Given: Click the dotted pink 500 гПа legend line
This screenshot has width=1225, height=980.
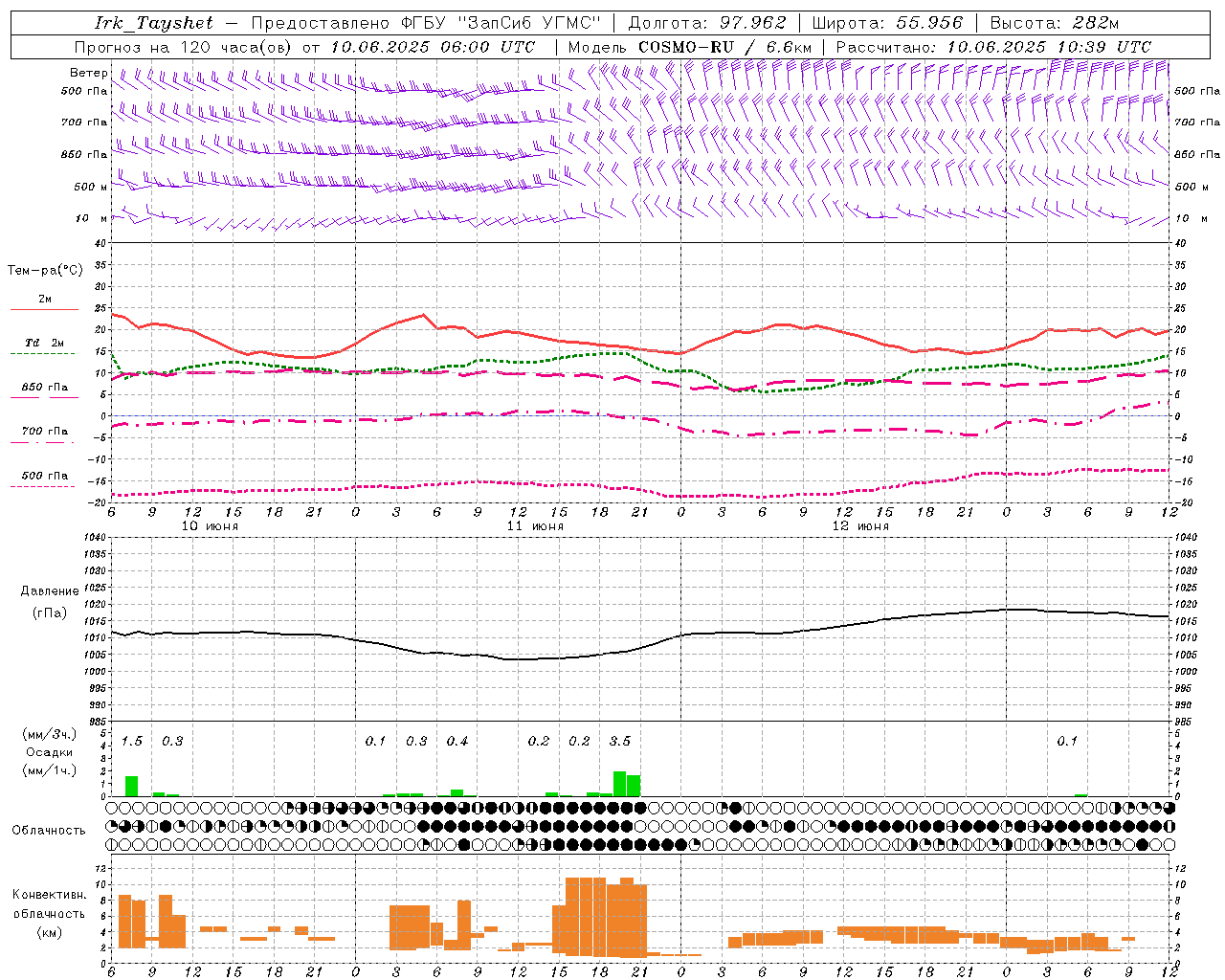Looking at the screenshot, I should pyautogui.click(x=42, y=486).
